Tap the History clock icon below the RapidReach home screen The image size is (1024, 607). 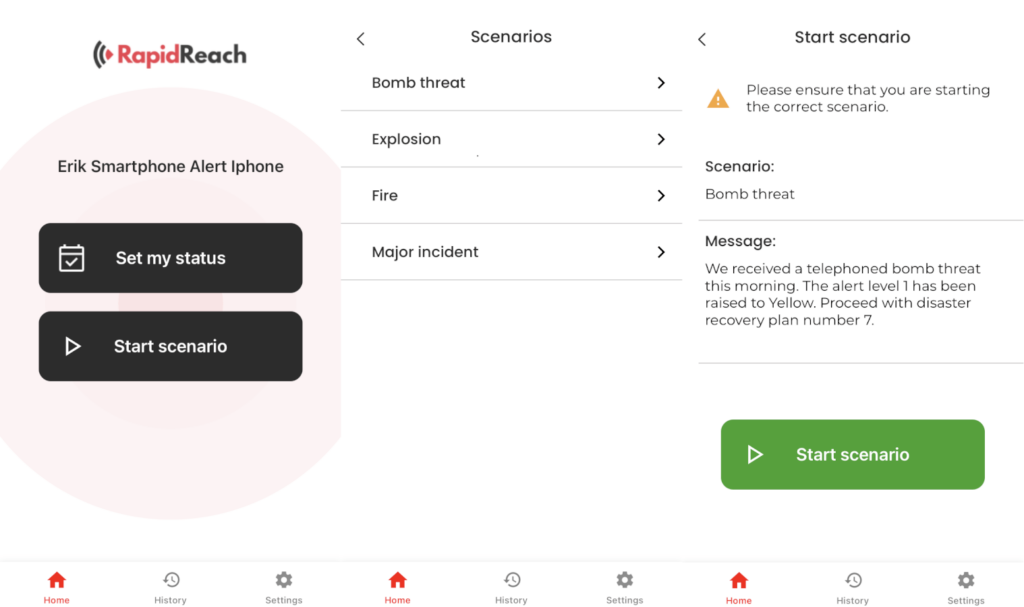(171, 581)
